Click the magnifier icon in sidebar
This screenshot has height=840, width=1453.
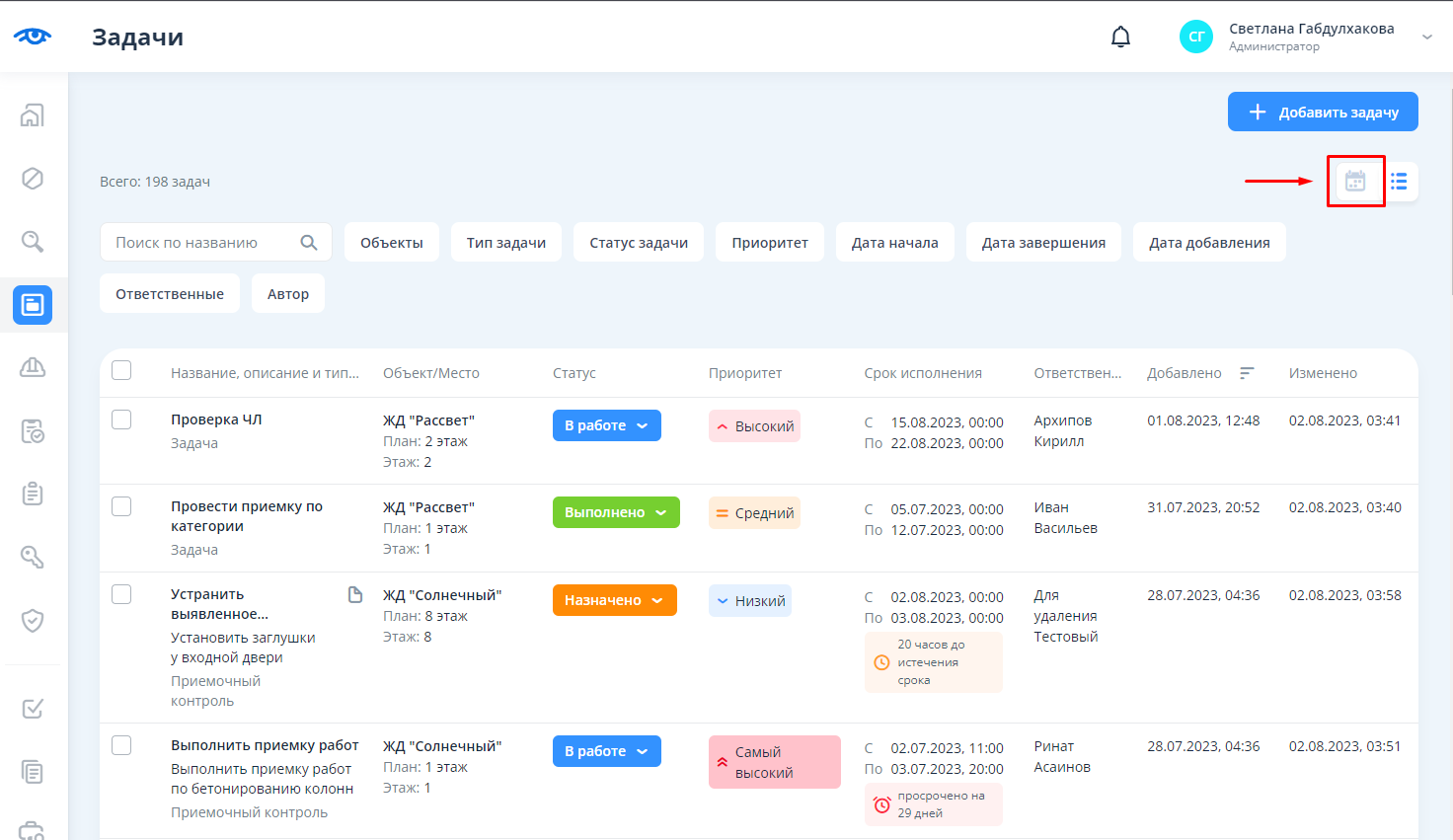[33, 242]
